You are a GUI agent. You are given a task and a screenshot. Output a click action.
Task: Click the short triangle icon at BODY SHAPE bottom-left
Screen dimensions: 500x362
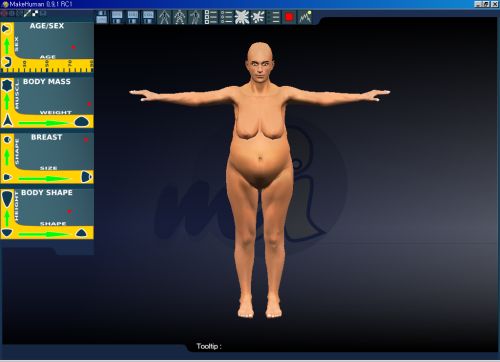(x=7, y=232)
